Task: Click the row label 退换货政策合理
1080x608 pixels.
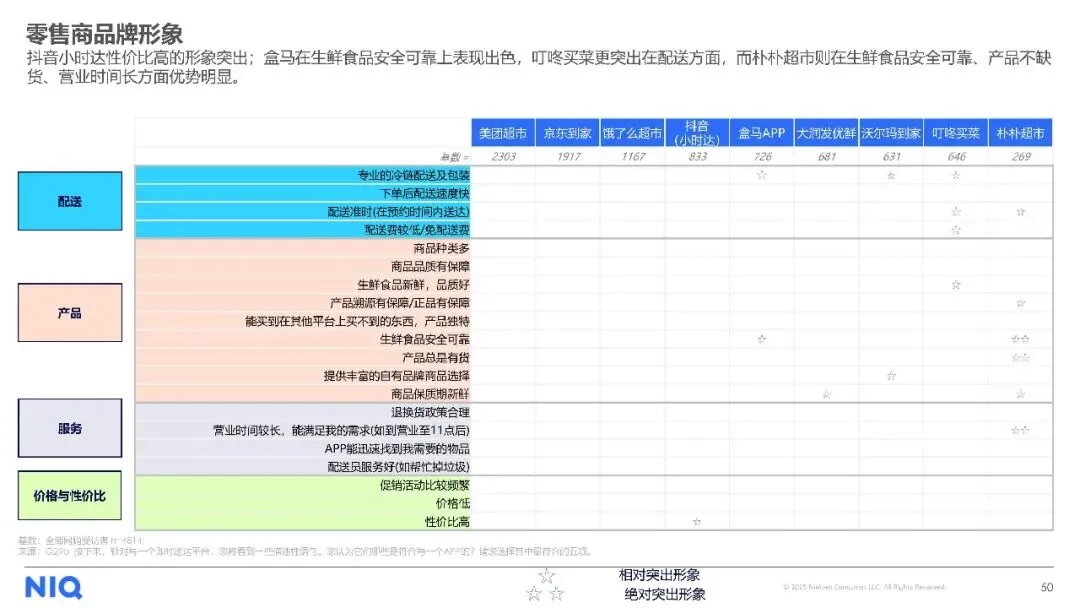Action: click(430, 412)
